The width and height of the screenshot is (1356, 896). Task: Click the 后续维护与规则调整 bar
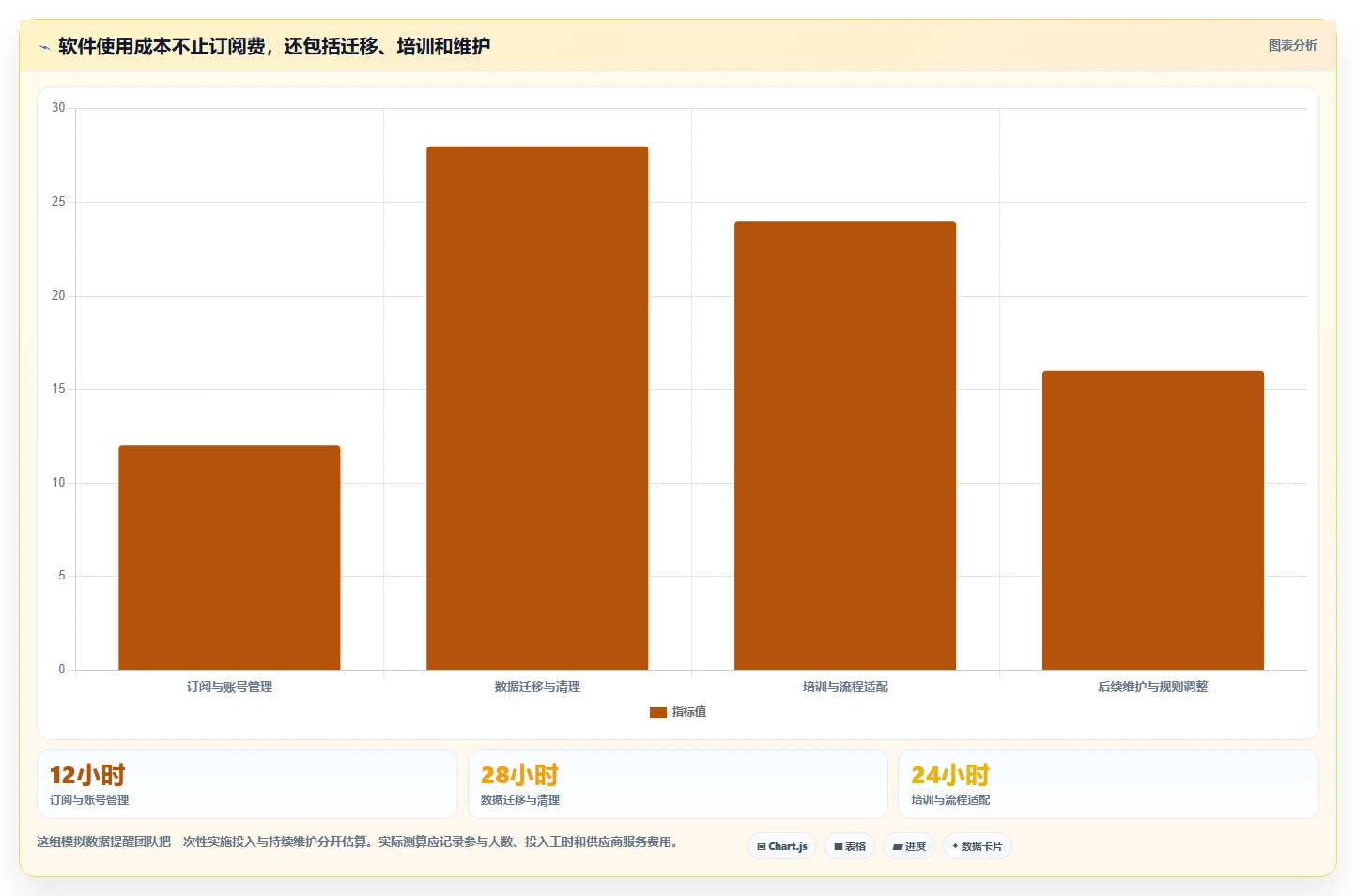pyautogui.click(x=1153, y=520)
